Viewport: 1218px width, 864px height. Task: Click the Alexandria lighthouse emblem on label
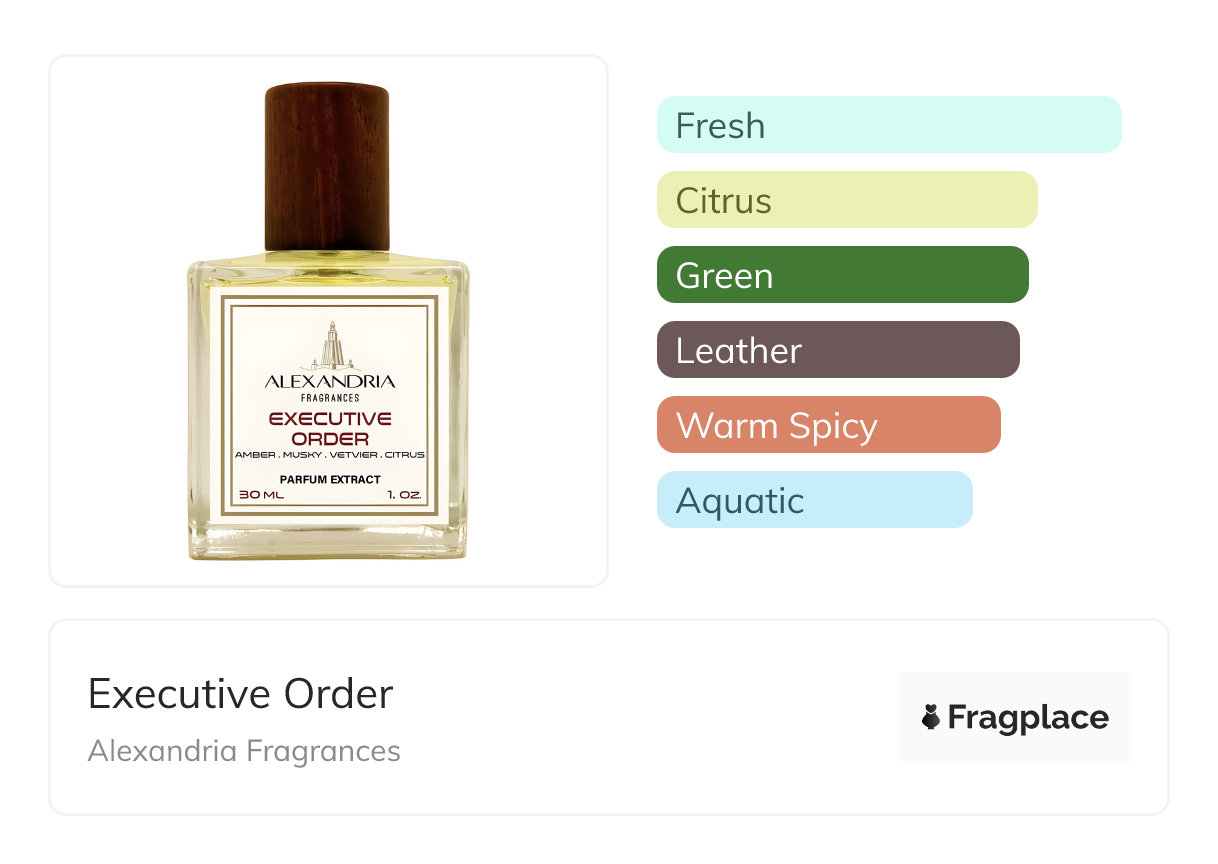point(330,347)
